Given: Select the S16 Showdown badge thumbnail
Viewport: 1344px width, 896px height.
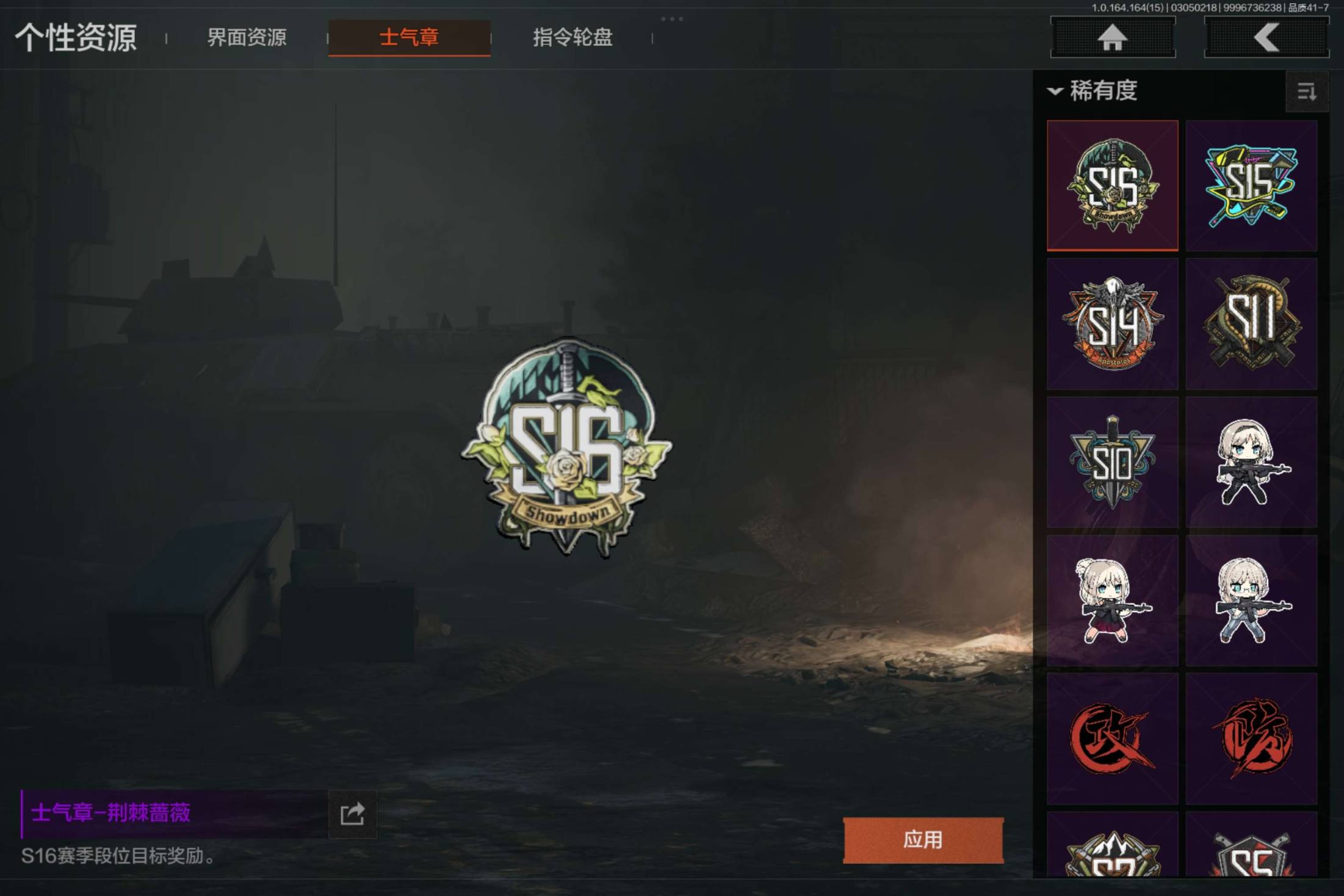Looking at the screenshot, I should (1113, 186).
